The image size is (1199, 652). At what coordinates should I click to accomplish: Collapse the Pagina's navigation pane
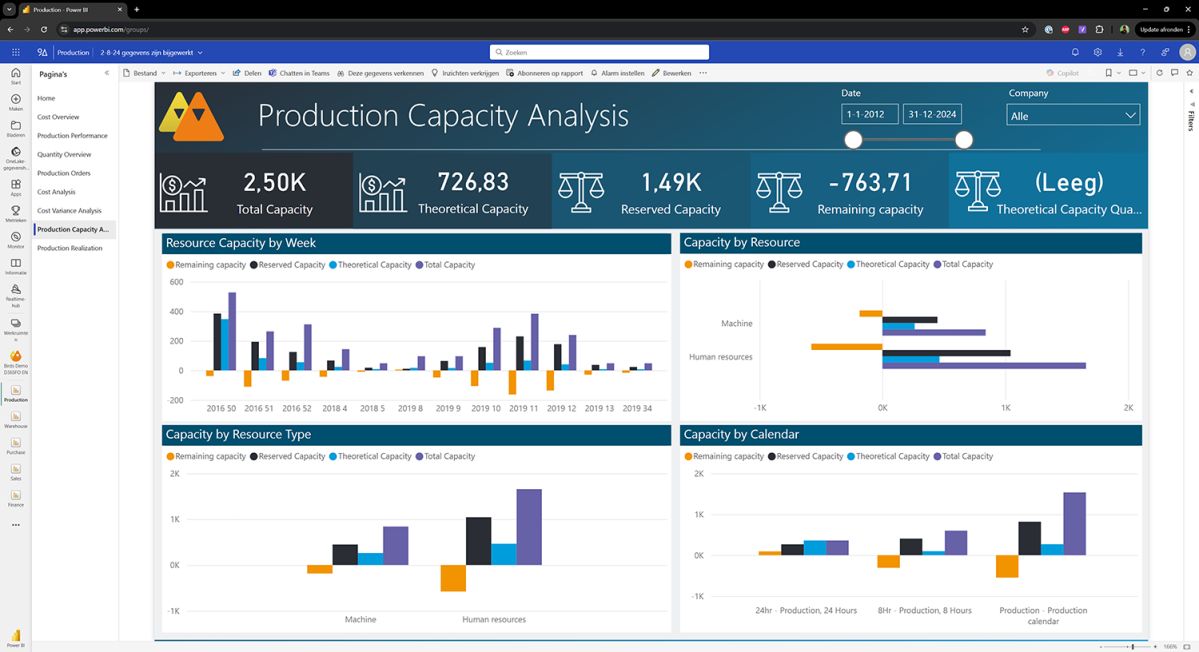107,73
